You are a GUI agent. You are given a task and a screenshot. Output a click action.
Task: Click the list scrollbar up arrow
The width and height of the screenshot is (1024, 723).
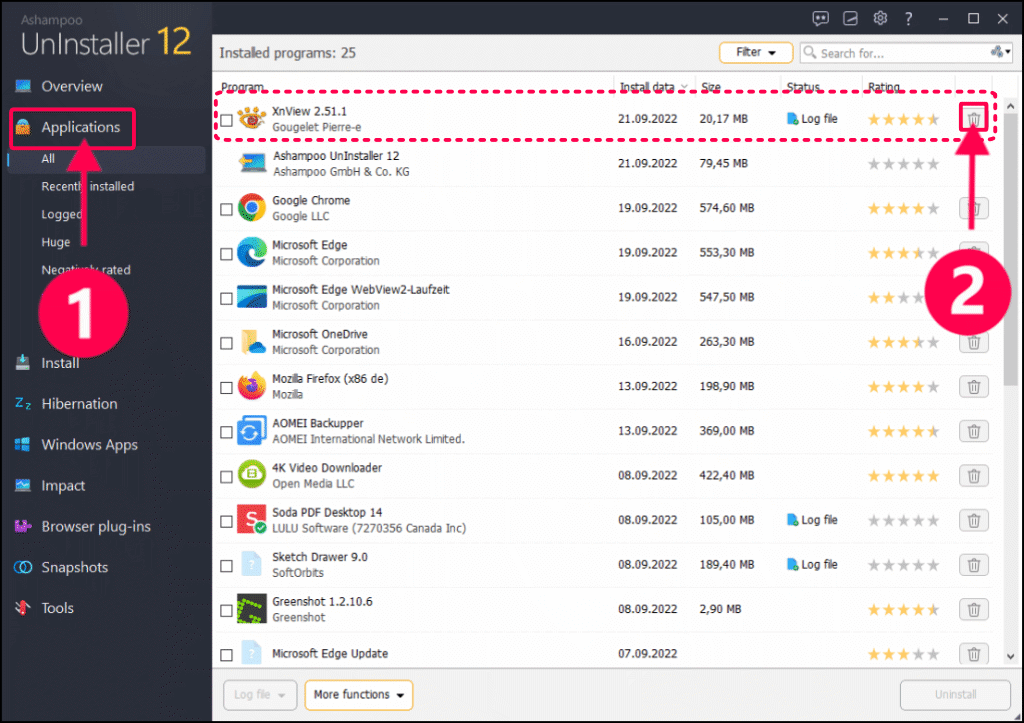(x=1010, y=106)
